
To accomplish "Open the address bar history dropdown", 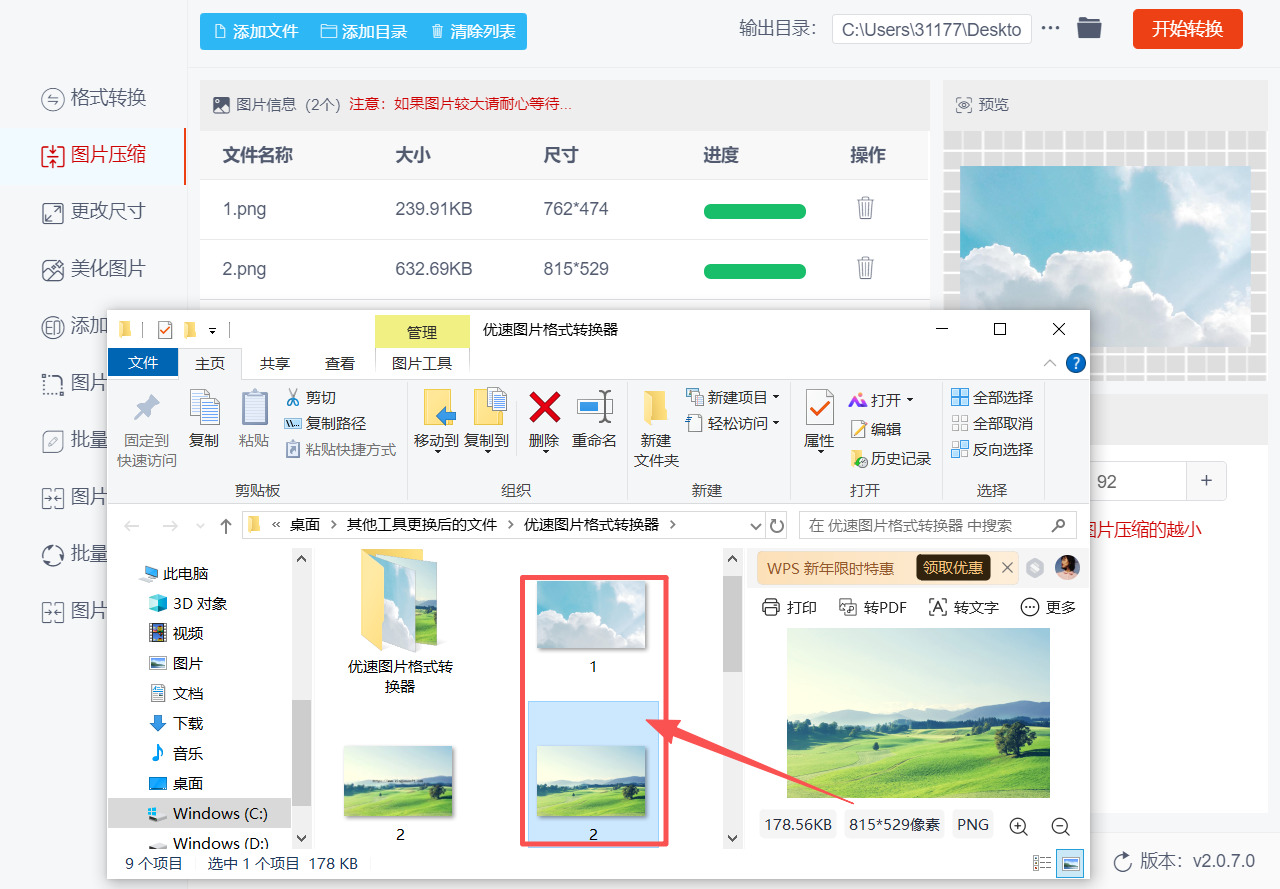I will click(x=756, y=525).
